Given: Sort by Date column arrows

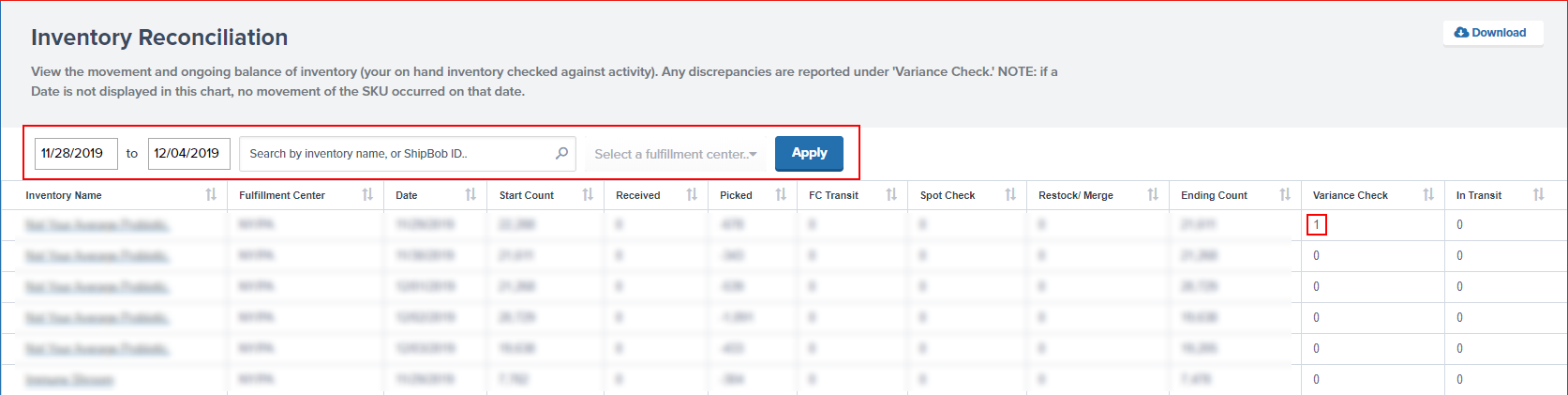Looking at the screenshot, I should click(x=470, y=195).
